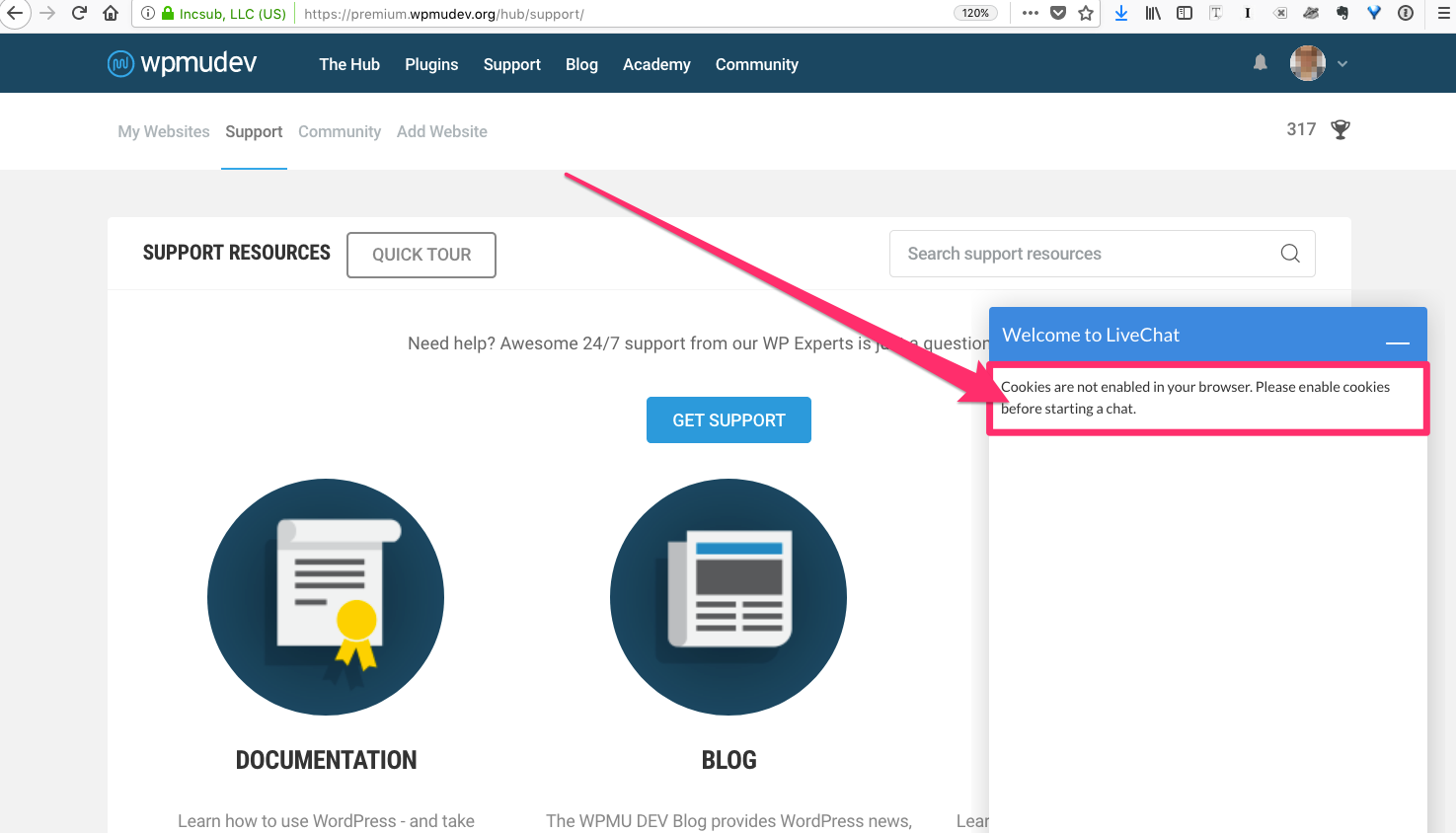Screen dimensions: 1456x833
Task: Start the QUICK TOUR
Action: 421,255
